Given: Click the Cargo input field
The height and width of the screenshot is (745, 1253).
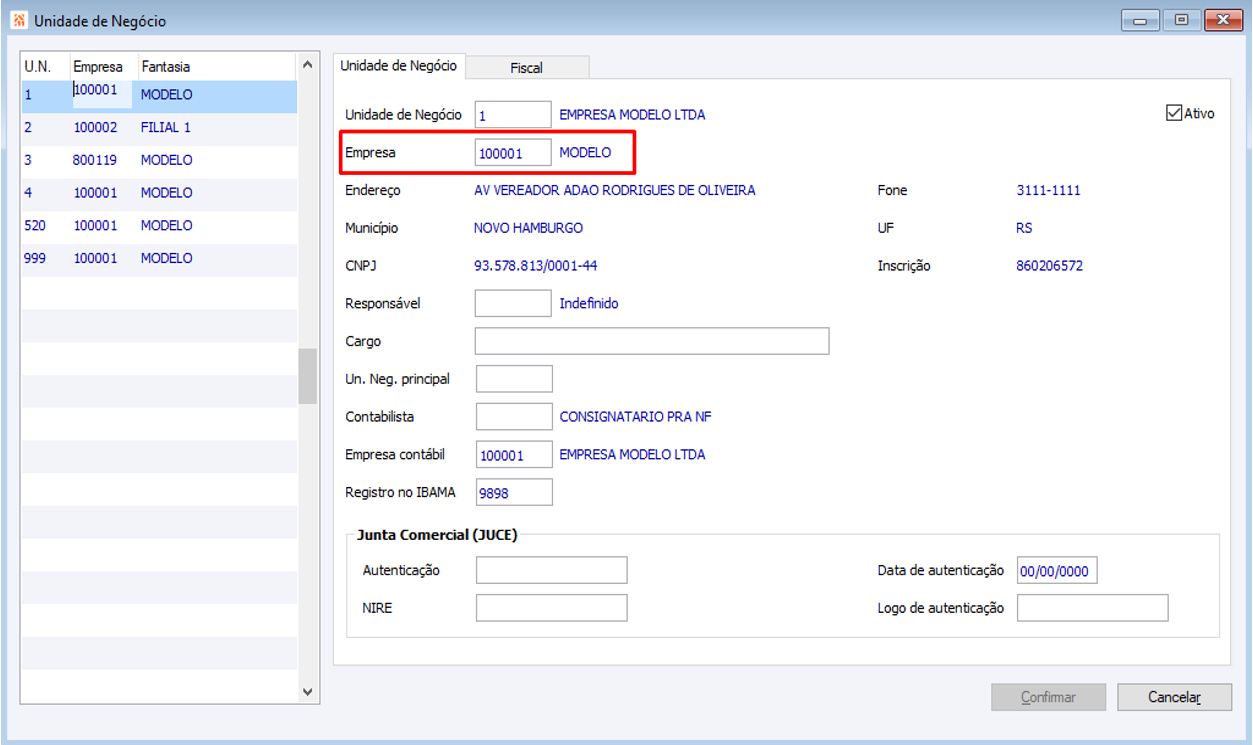Looking at the screenshot, I should point(652,341).
